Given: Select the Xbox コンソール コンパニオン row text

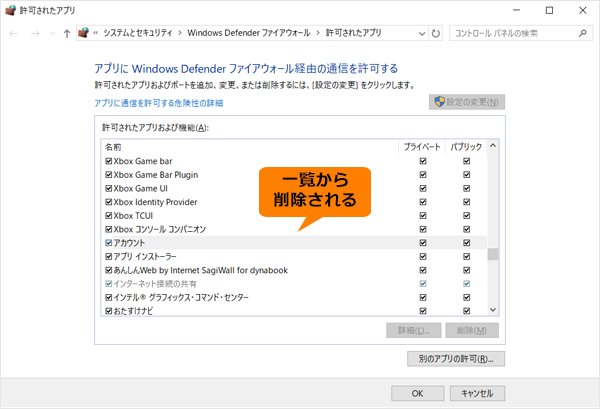Looking at the screenshot, I should (160, 229).
